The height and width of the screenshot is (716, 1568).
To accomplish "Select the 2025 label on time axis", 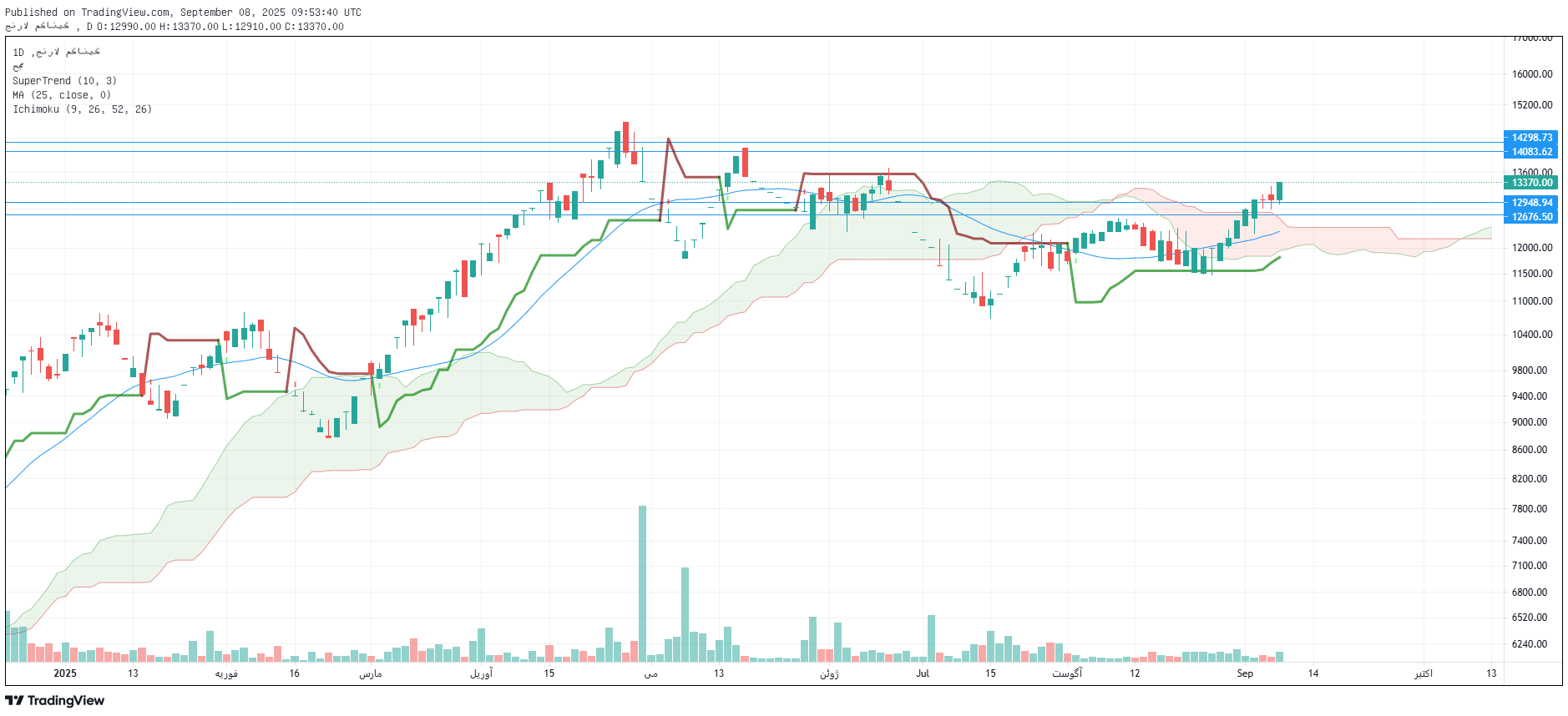I will point(65,673).
